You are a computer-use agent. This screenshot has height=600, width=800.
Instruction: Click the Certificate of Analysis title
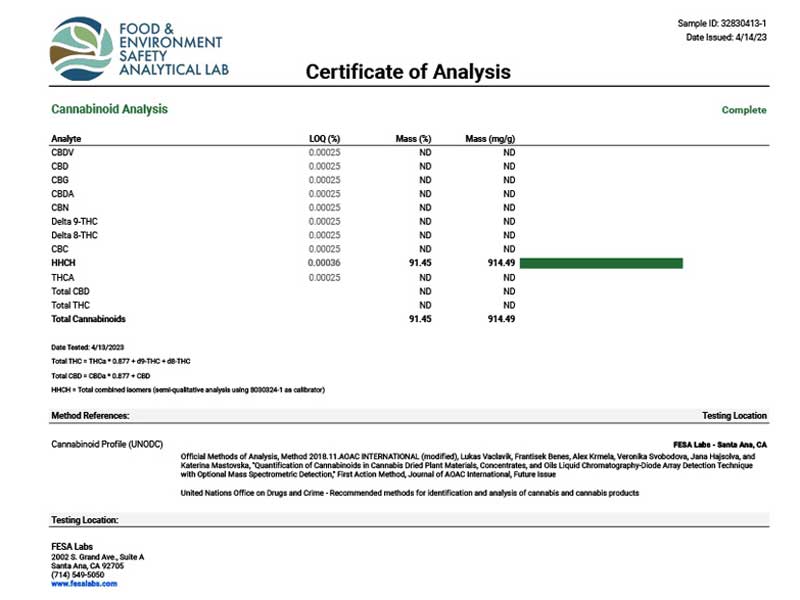(x=408, y=72)
